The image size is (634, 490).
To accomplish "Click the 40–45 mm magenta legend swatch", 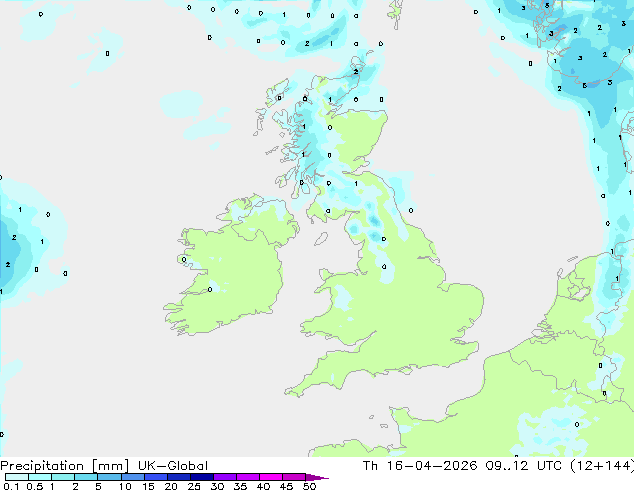I will [271, 477].
